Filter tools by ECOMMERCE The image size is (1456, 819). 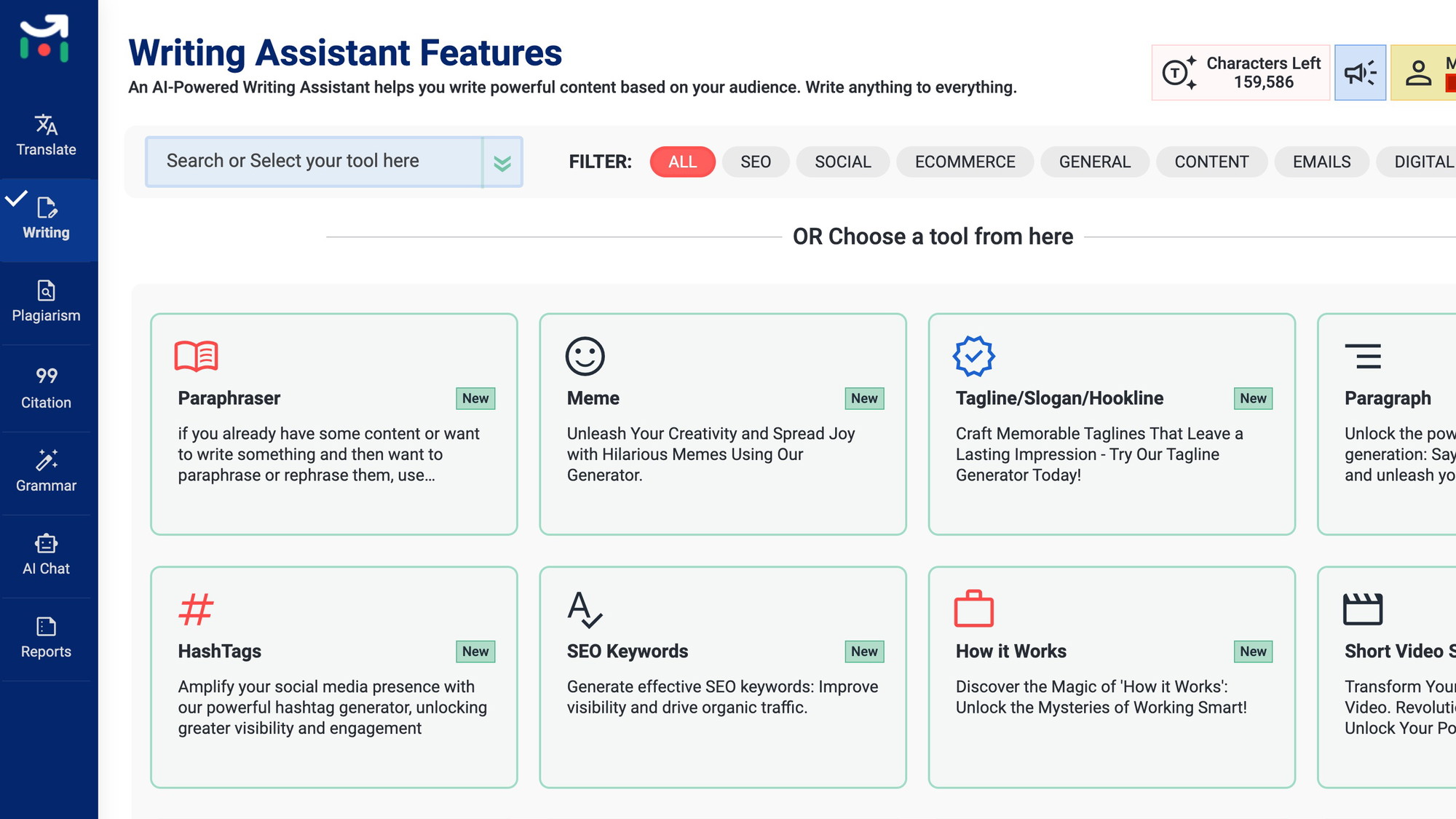coord(965,162)
